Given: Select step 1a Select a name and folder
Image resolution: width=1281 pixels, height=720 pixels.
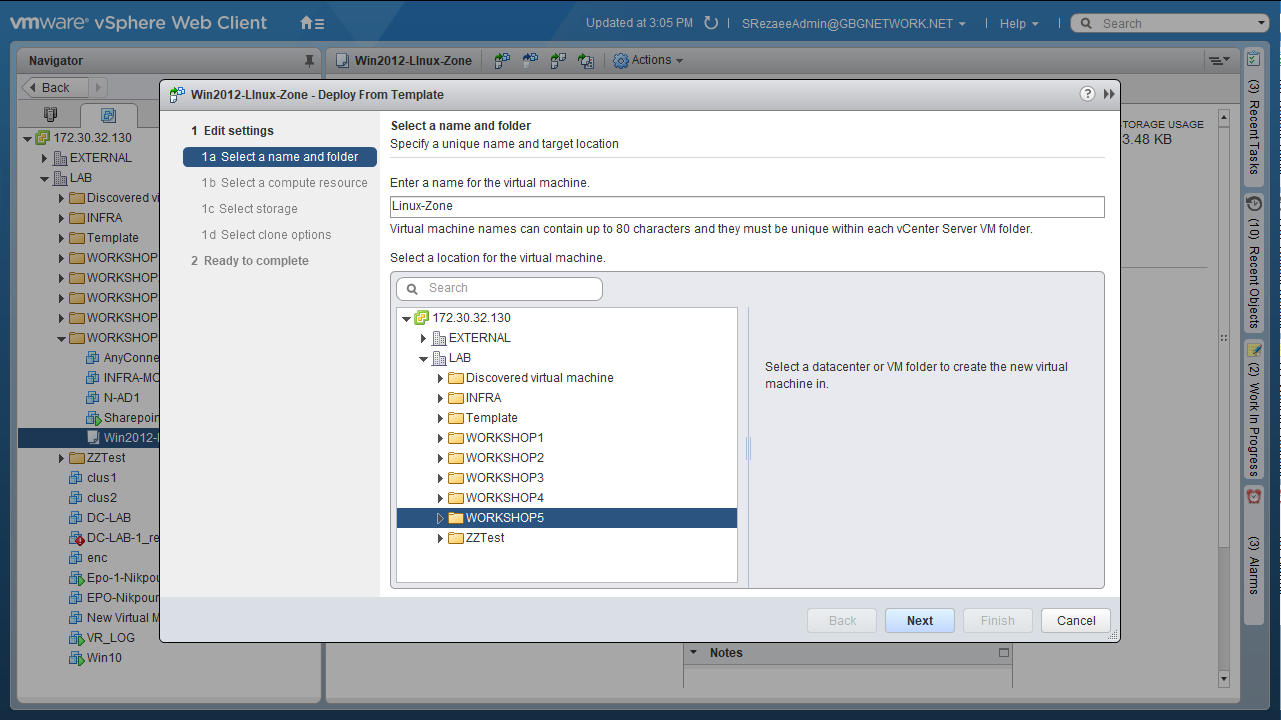Looking at the screenshot, I should (280, 157).
